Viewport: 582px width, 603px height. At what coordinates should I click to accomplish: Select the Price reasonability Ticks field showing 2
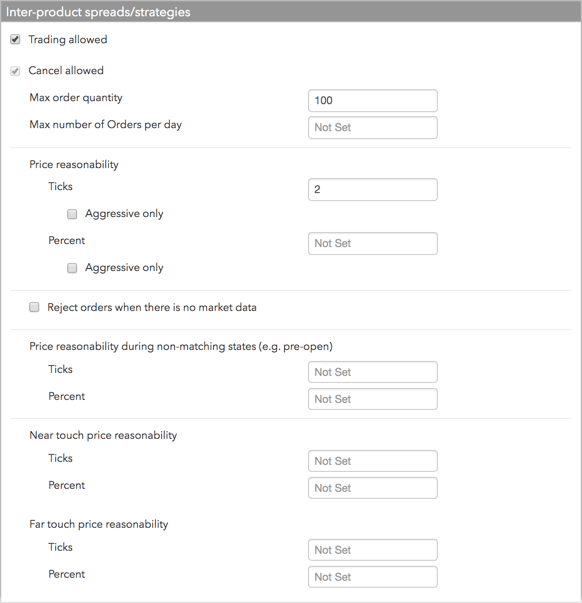pyautogui.click(x=373, y=190)
